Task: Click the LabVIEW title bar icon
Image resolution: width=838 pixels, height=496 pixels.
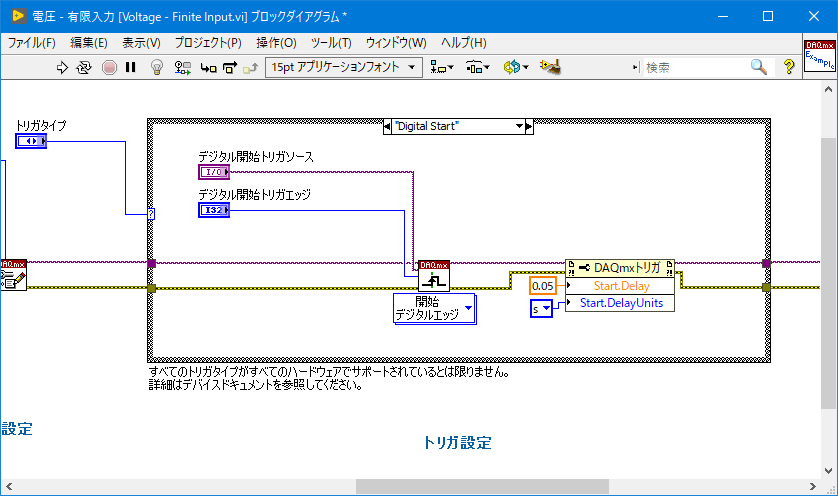Action: 18,16
